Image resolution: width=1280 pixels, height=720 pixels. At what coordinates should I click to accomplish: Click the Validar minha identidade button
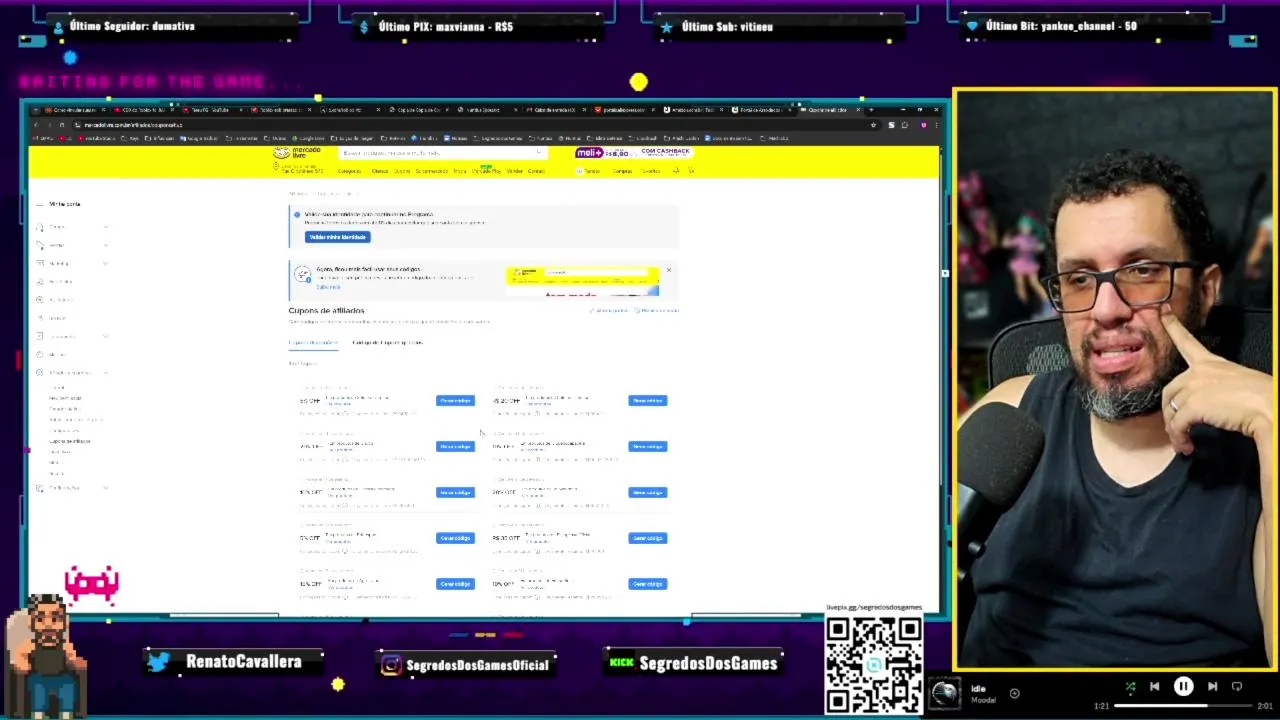tap(338, 237)
